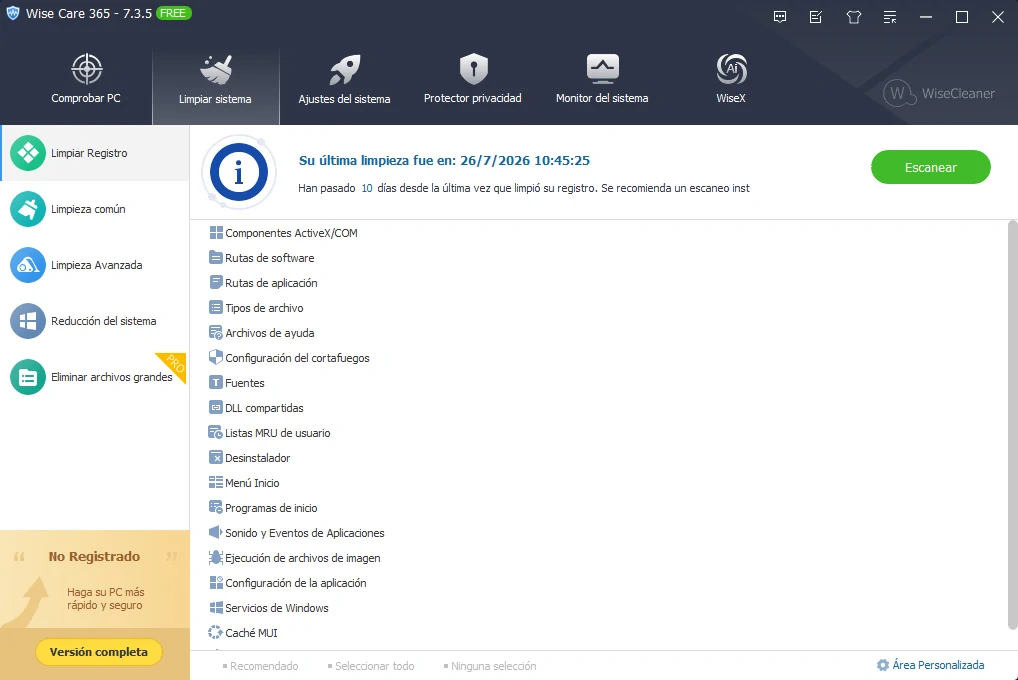Select 'Sonido y Eventos de Aplicaciones' text row
The width and height of the screenshot is (1018, 680).
coord(304,533)
